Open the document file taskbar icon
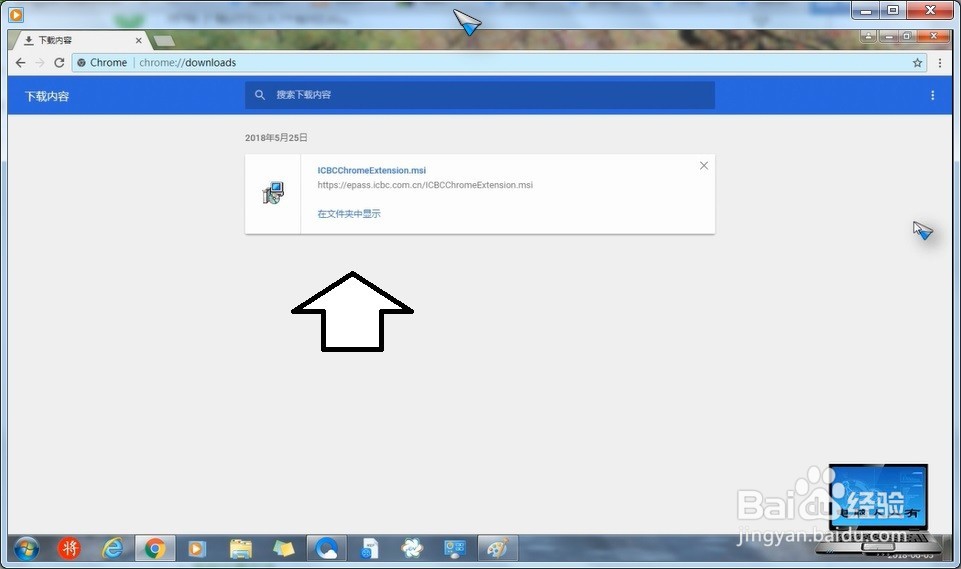 click(369, 548)
